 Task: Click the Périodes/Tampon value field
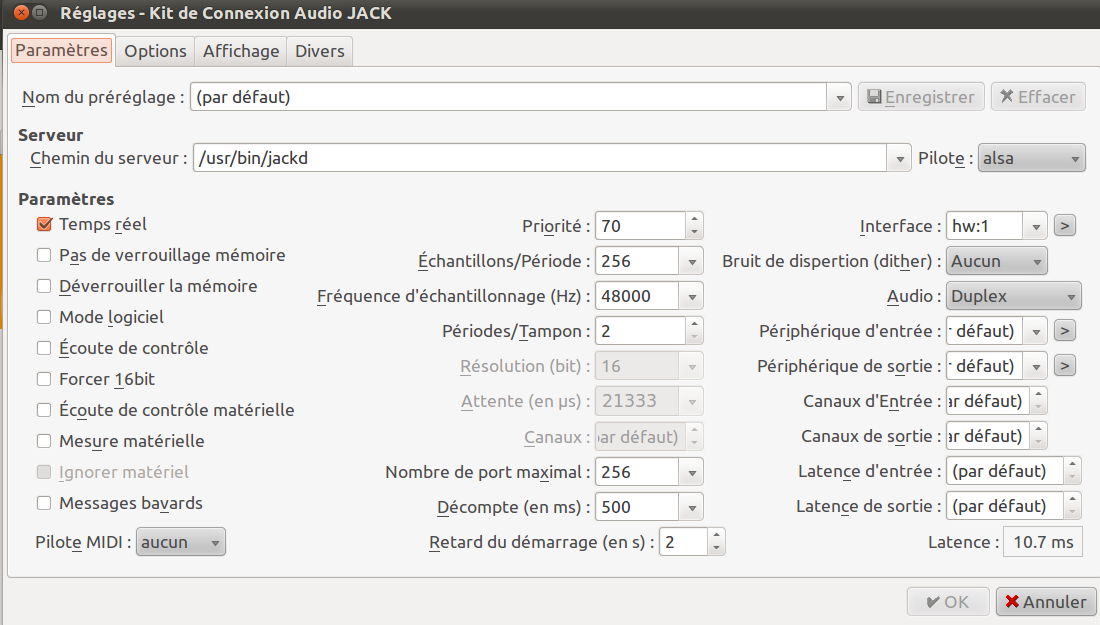(640, 331)
